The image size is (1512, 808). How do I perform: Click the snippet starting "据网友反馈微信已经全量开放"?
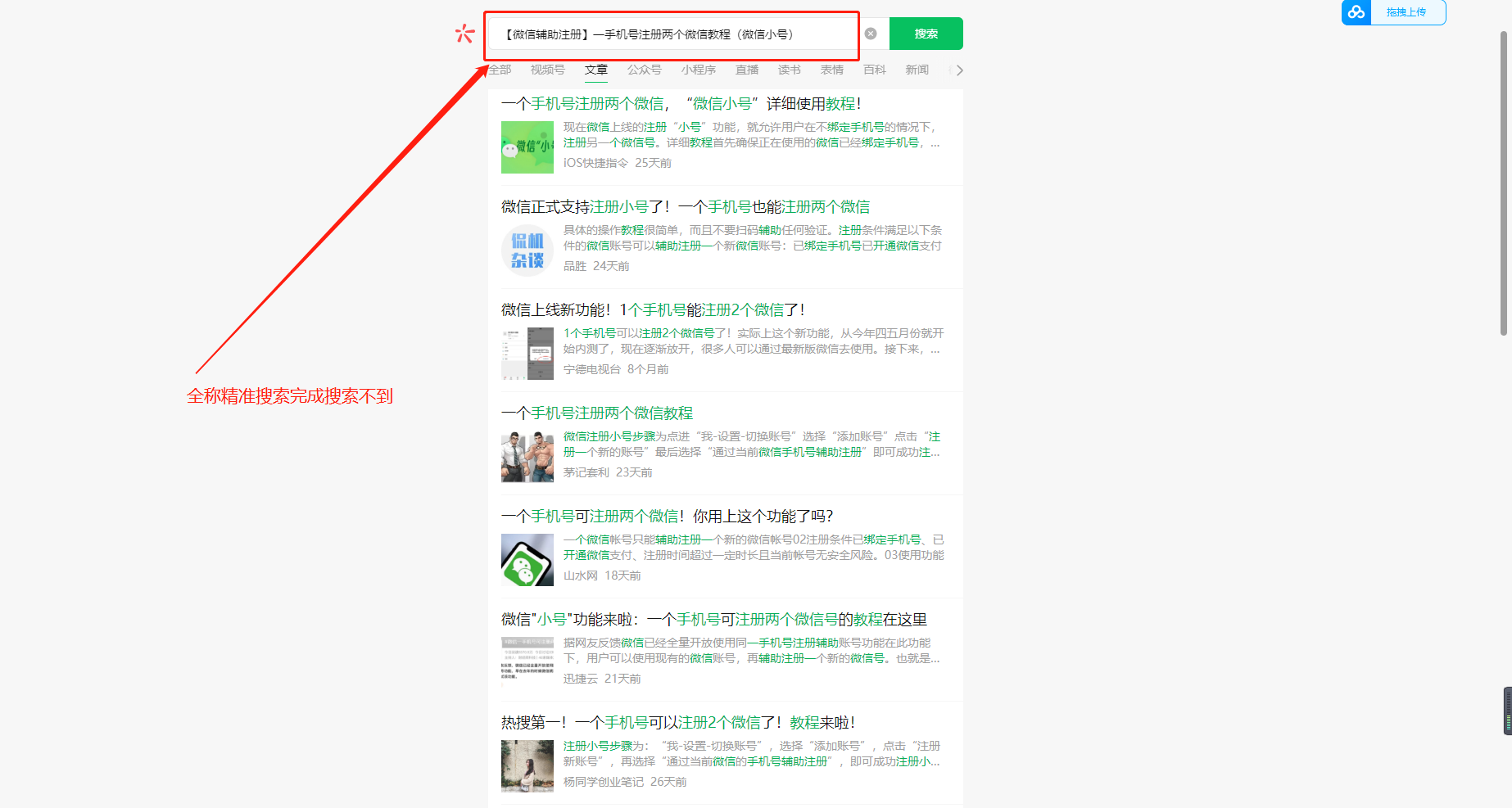pos(752,651)
